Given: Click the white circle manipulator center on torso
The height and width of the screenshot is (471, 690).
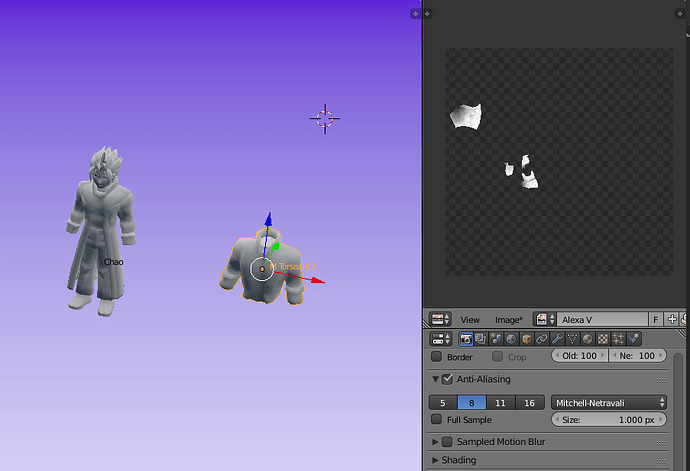Looking at the screenshot, I should pyautogui.click(x=262, y=269).
